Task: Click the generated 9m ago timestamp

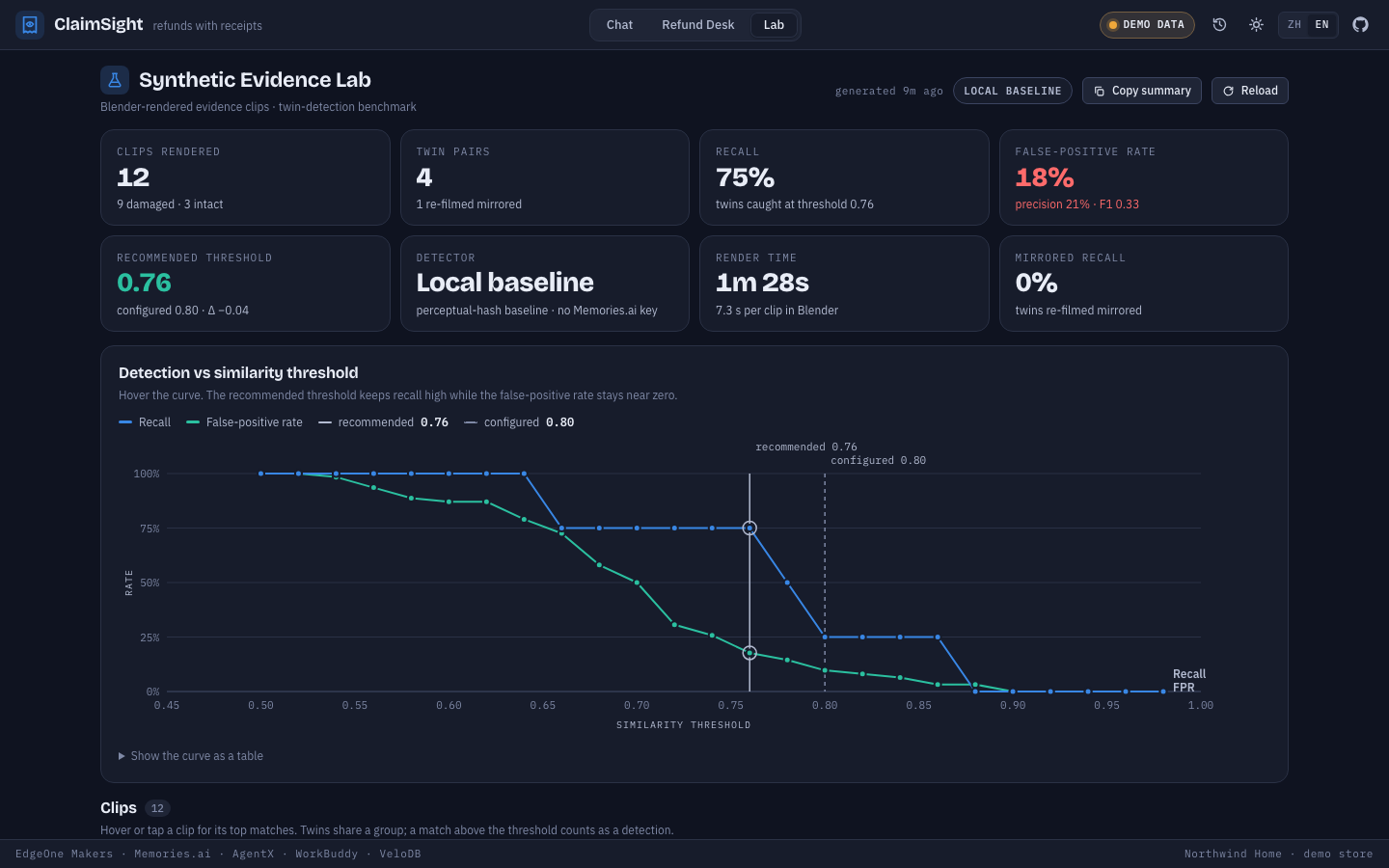Action: (889, 91)
